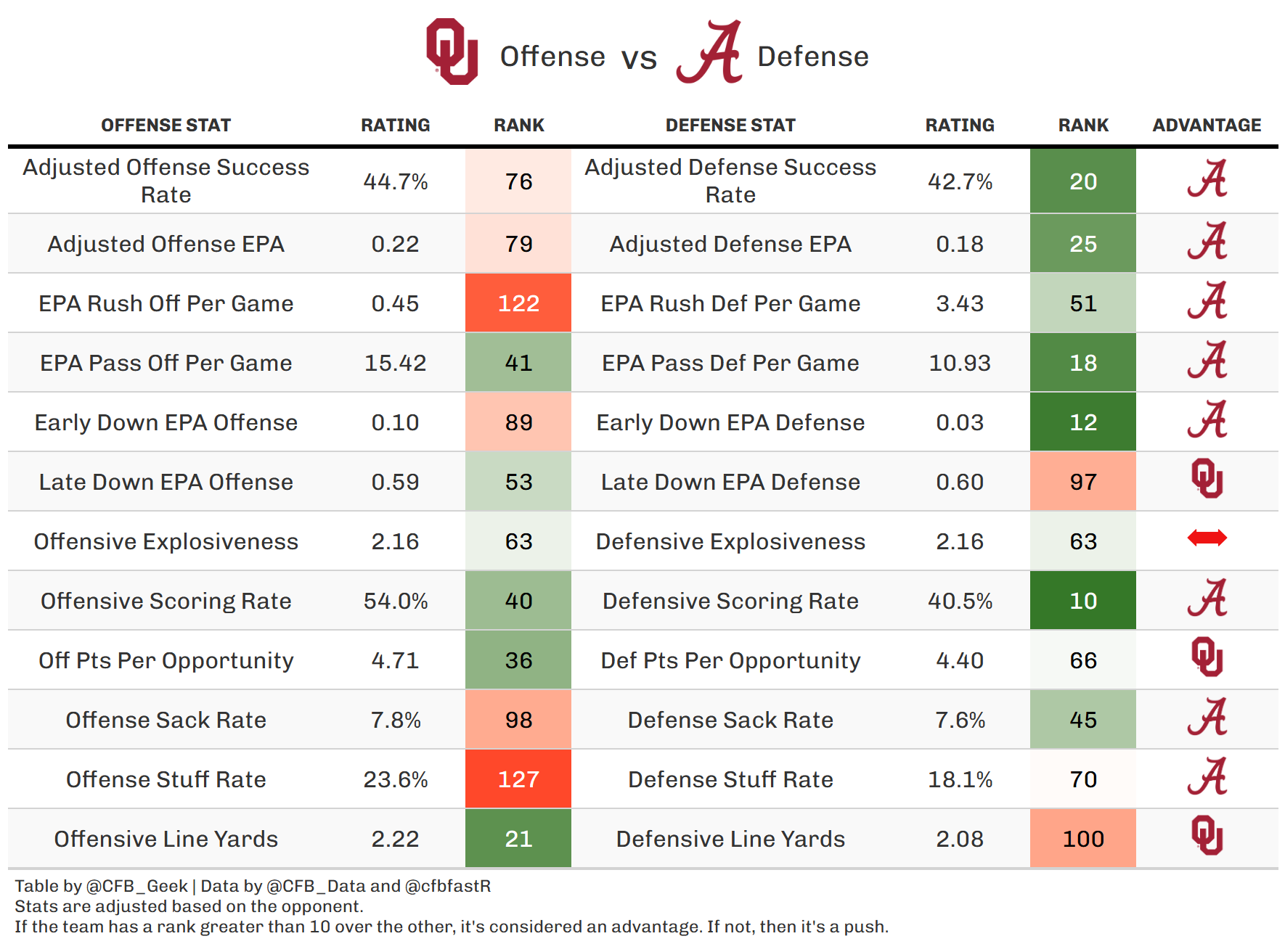Click the 15.42 EPA Pass Off rating
Screen dimensions: 1285x952
[395, 363]
